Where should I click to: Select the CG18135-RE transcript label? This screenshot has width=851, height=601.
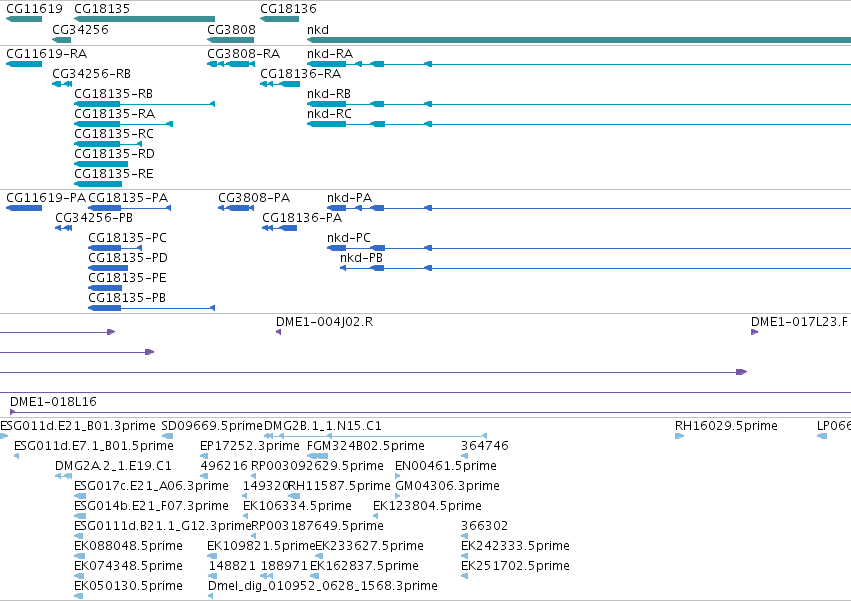pos(114,174)
